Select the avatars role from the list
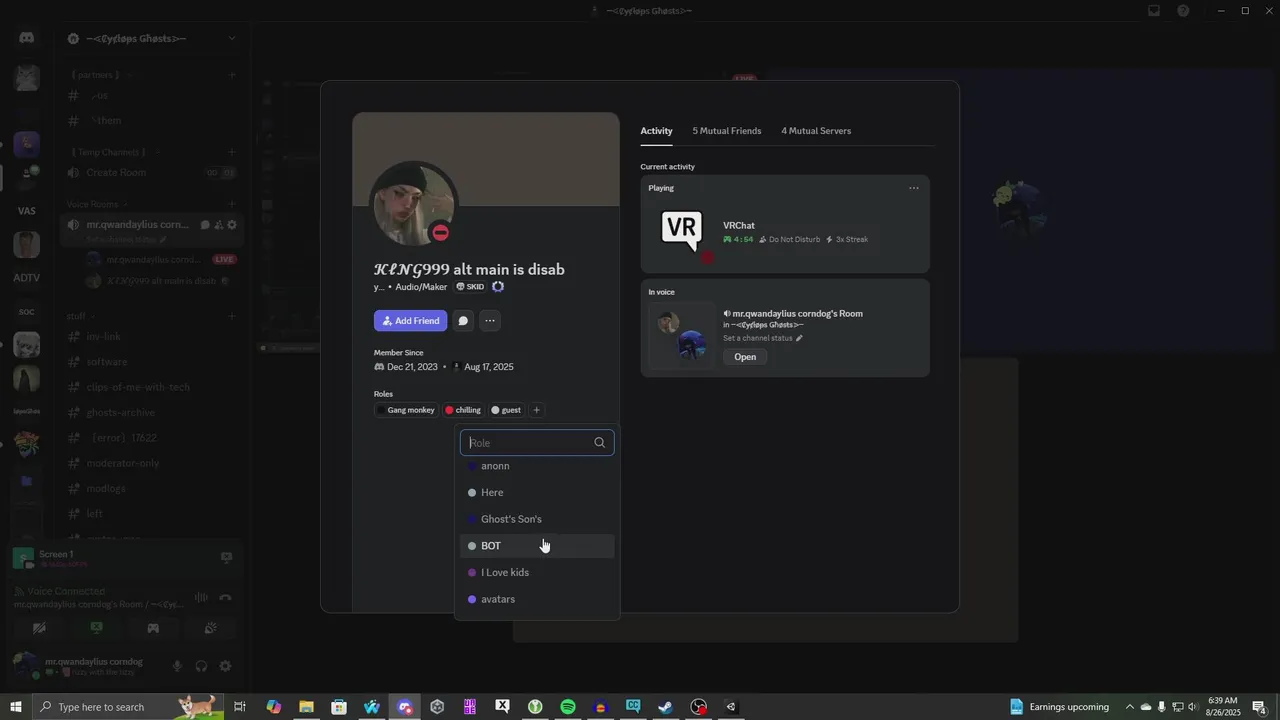 pyautogui.click(x=537, y=599)
